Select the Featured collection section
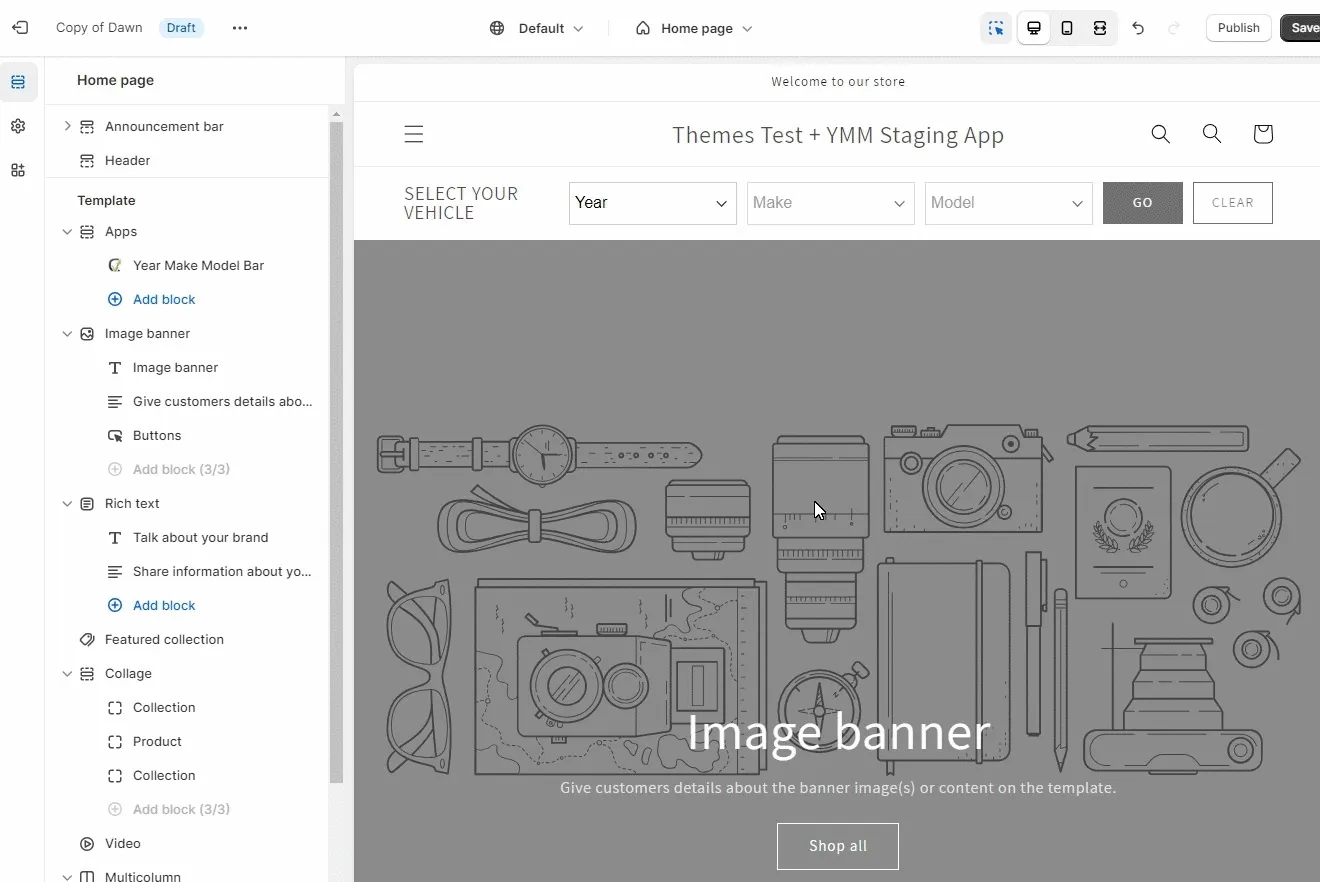1320x882 pixels. point(164,640)
